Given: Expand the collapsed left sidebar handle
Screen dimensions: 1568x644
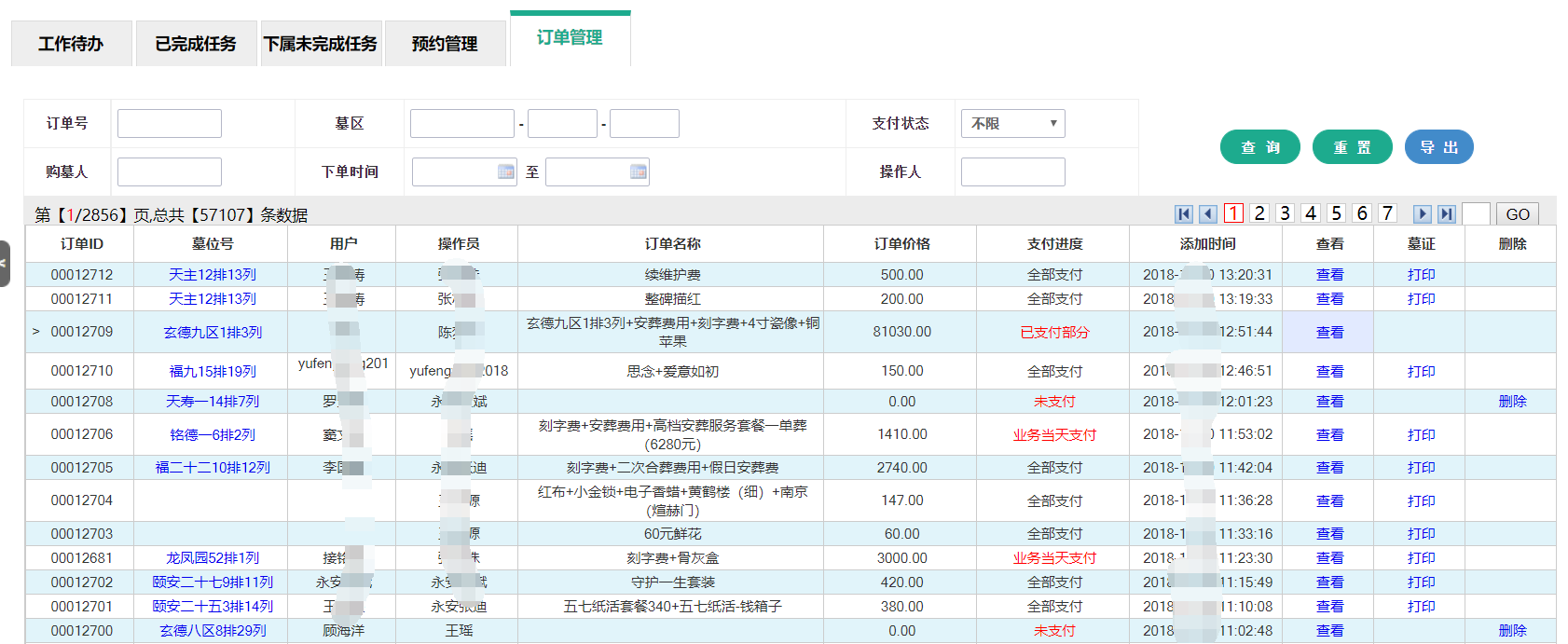Looking at the screenshot, I should 5,264.
